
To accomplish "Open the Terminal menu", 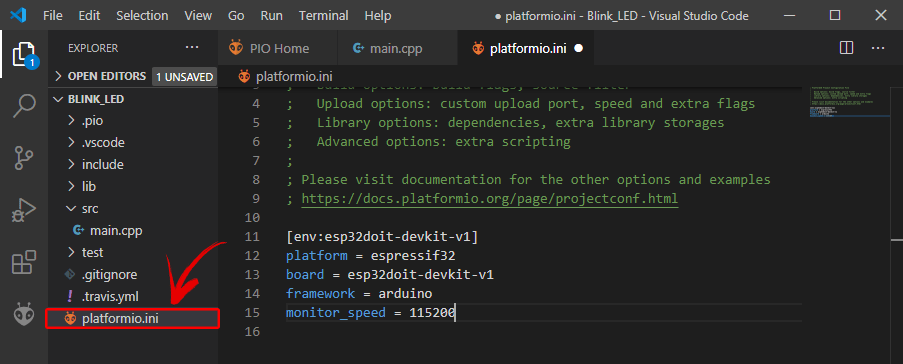I will pos(324,16).
